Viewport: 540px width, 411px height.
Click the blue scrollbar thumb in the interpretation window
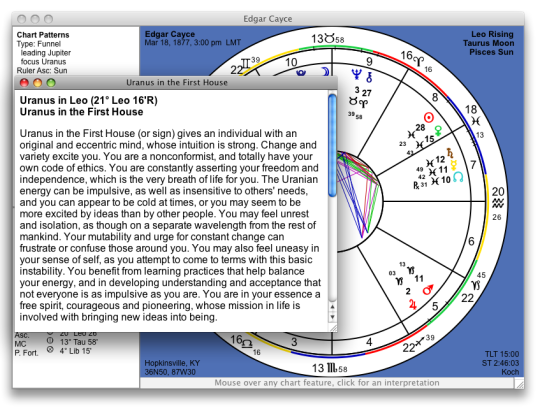332,146
